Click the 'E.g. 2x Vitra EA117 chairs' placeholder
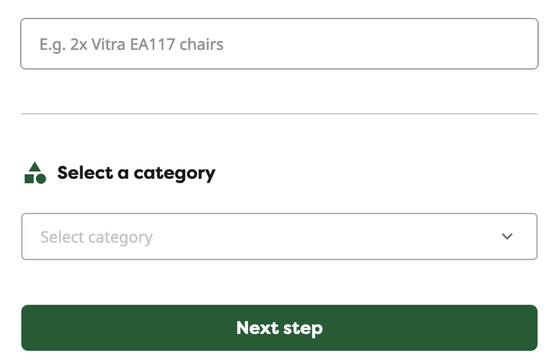This screenshot has height=362, width=560. pyautogui.click(x=131, y=45)
